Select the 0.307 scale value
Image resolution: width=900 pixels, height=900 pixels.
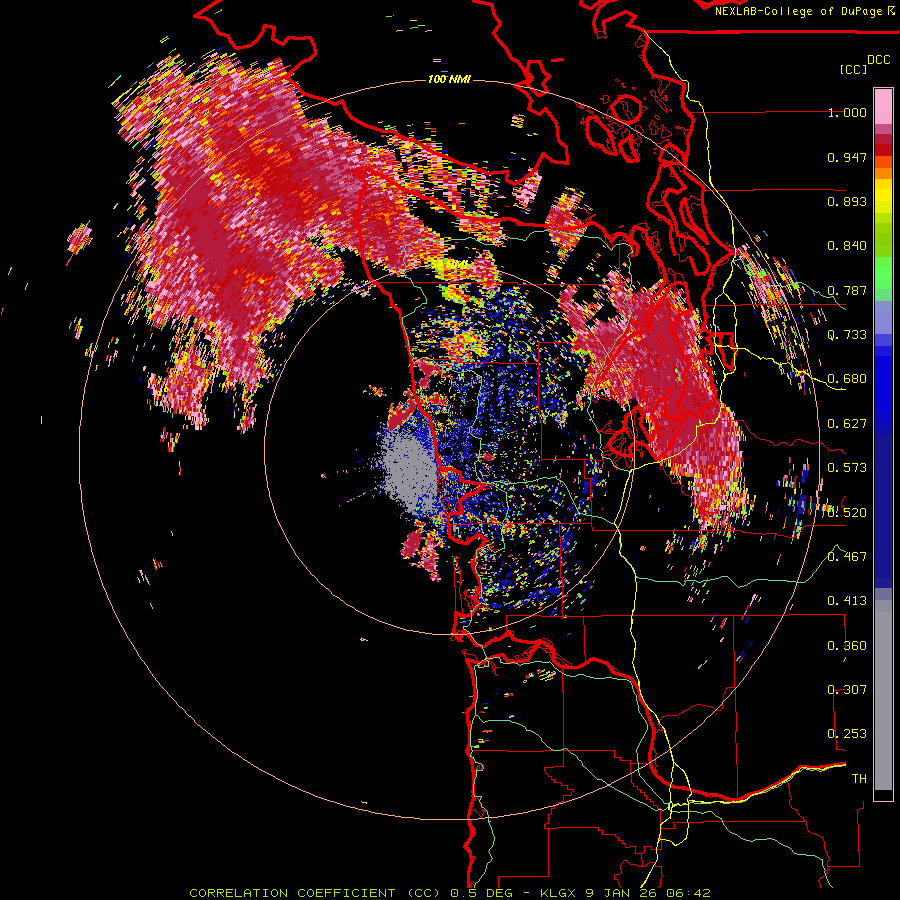tap(847, 690)
